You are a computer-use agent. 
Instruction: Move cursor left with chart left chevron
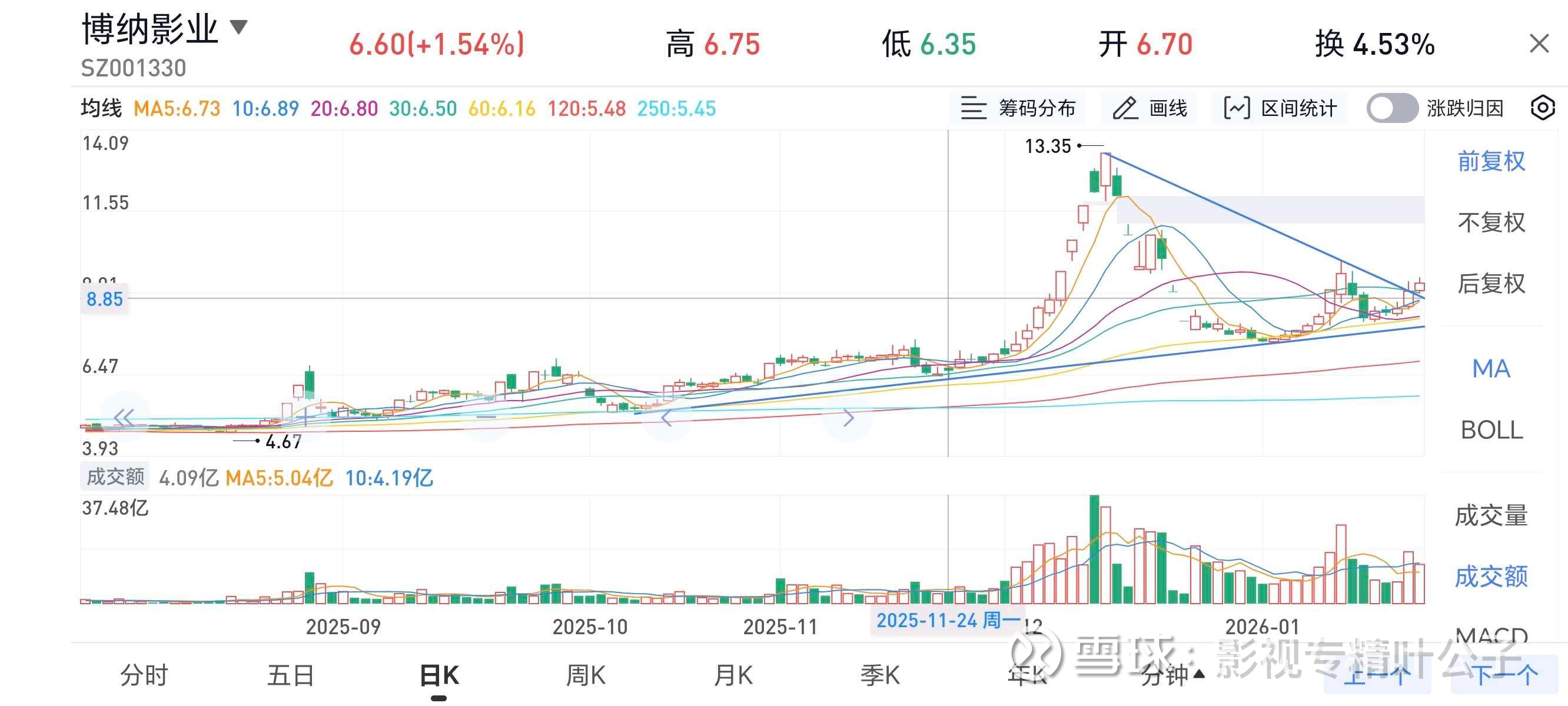pos(667,418)
